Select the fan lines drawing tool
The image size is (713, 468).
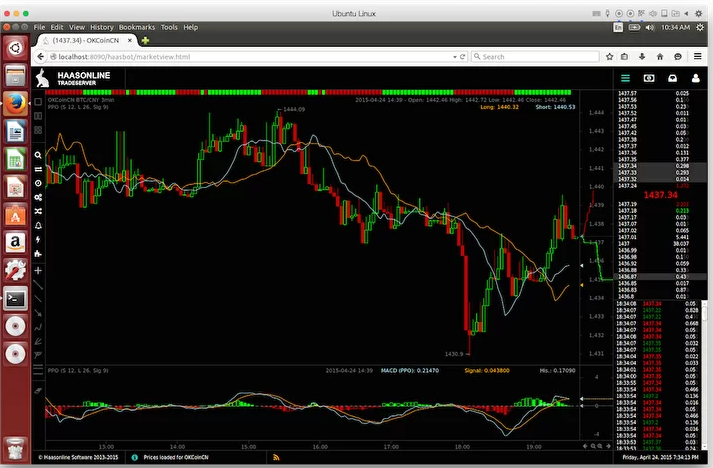(38, 341)
